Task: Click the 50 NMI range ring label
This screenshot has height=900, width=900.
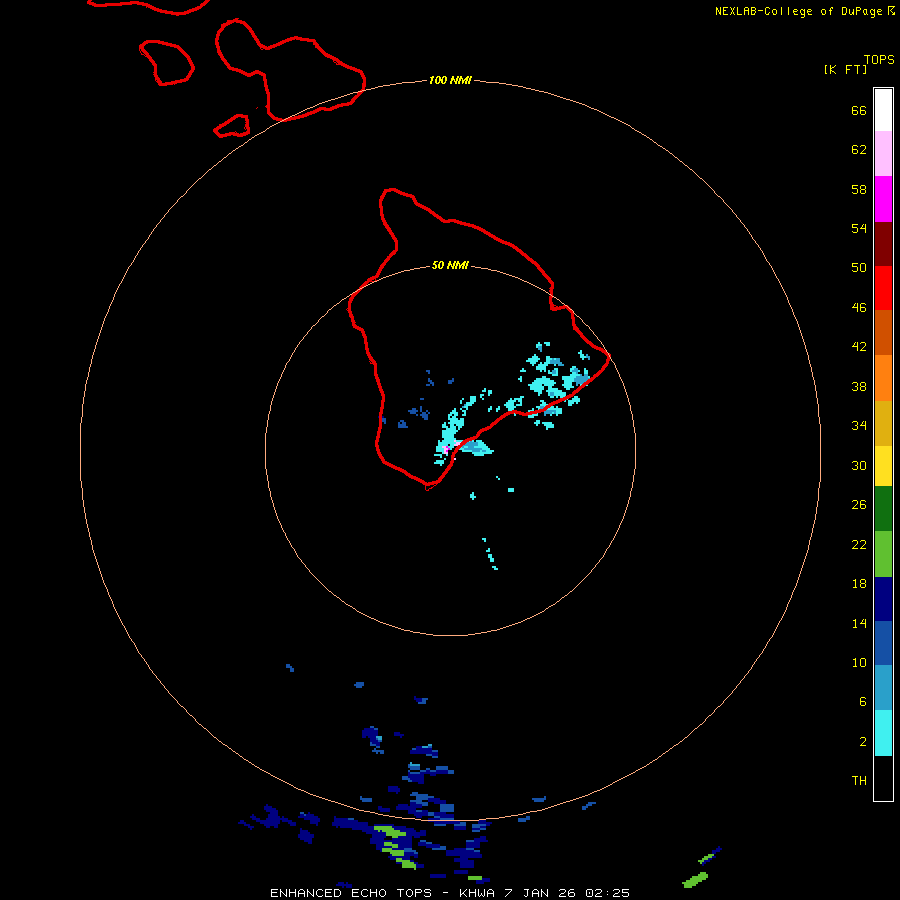Action: pyautogui.click(x=450, y=265)
